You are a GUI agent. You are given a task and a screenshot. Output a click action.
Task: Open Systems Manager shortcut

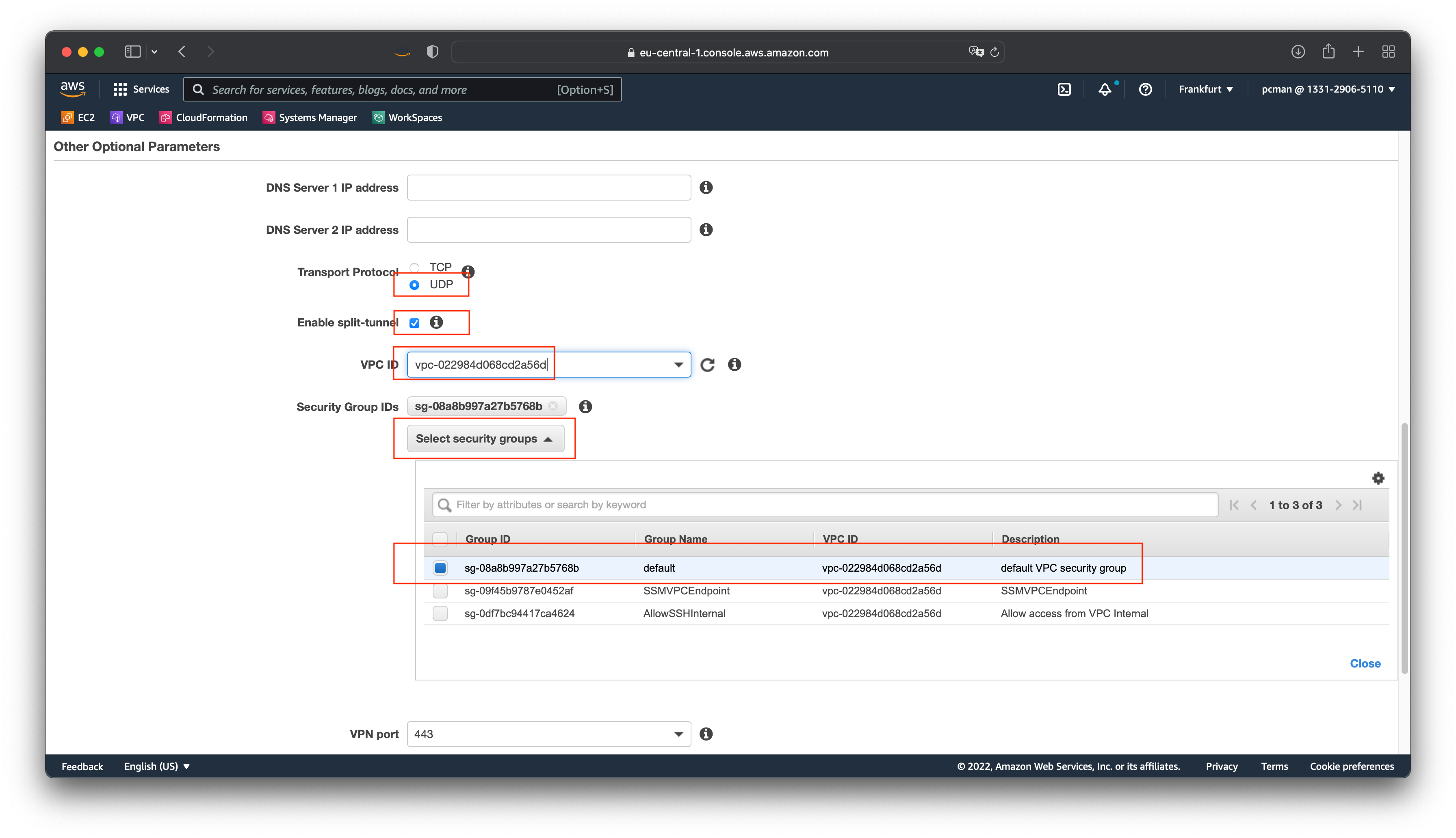click(310, 117)
